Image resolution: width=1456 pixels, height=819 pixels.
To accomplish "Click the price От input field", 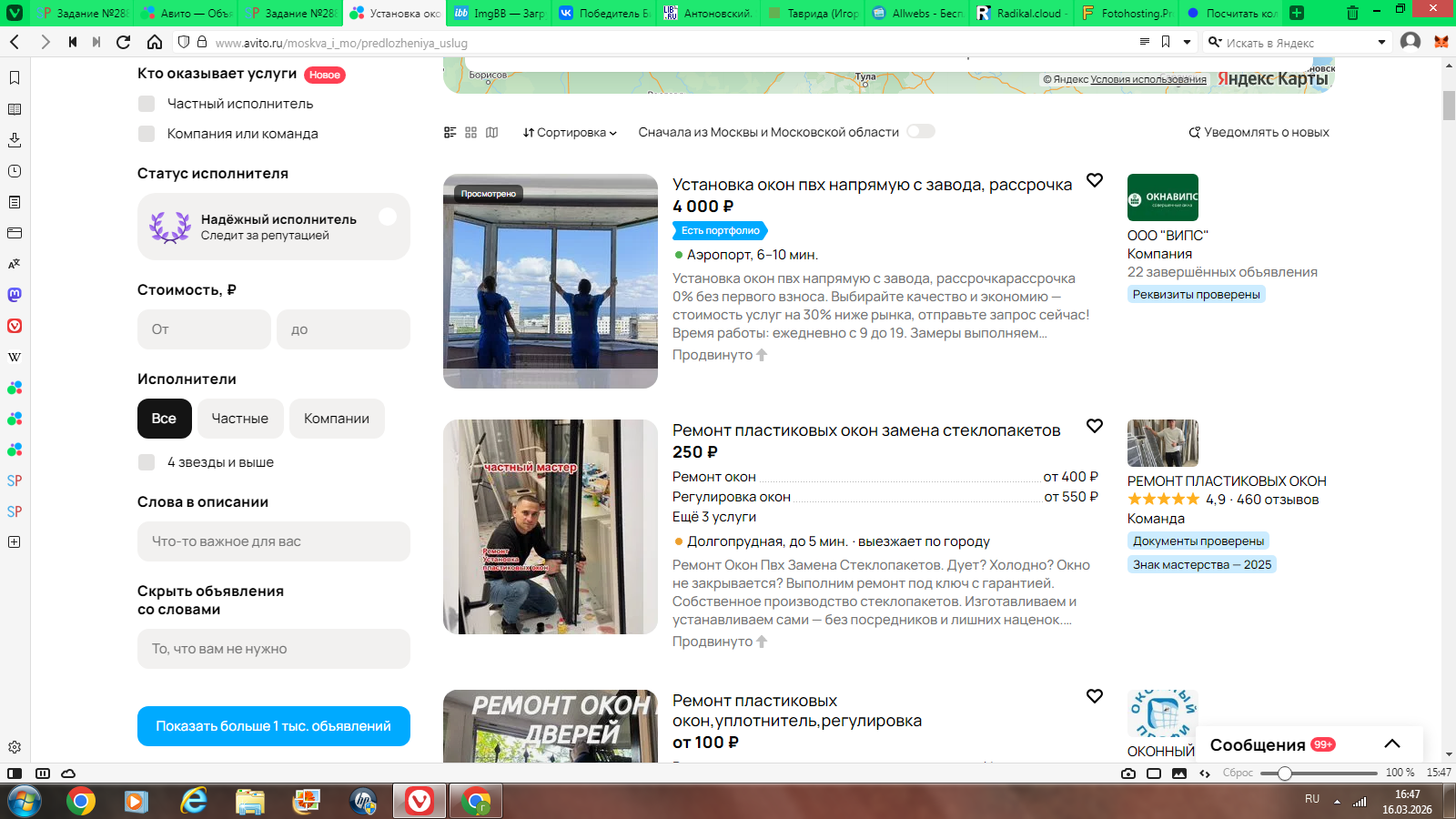I will click(x=204, y=329).
